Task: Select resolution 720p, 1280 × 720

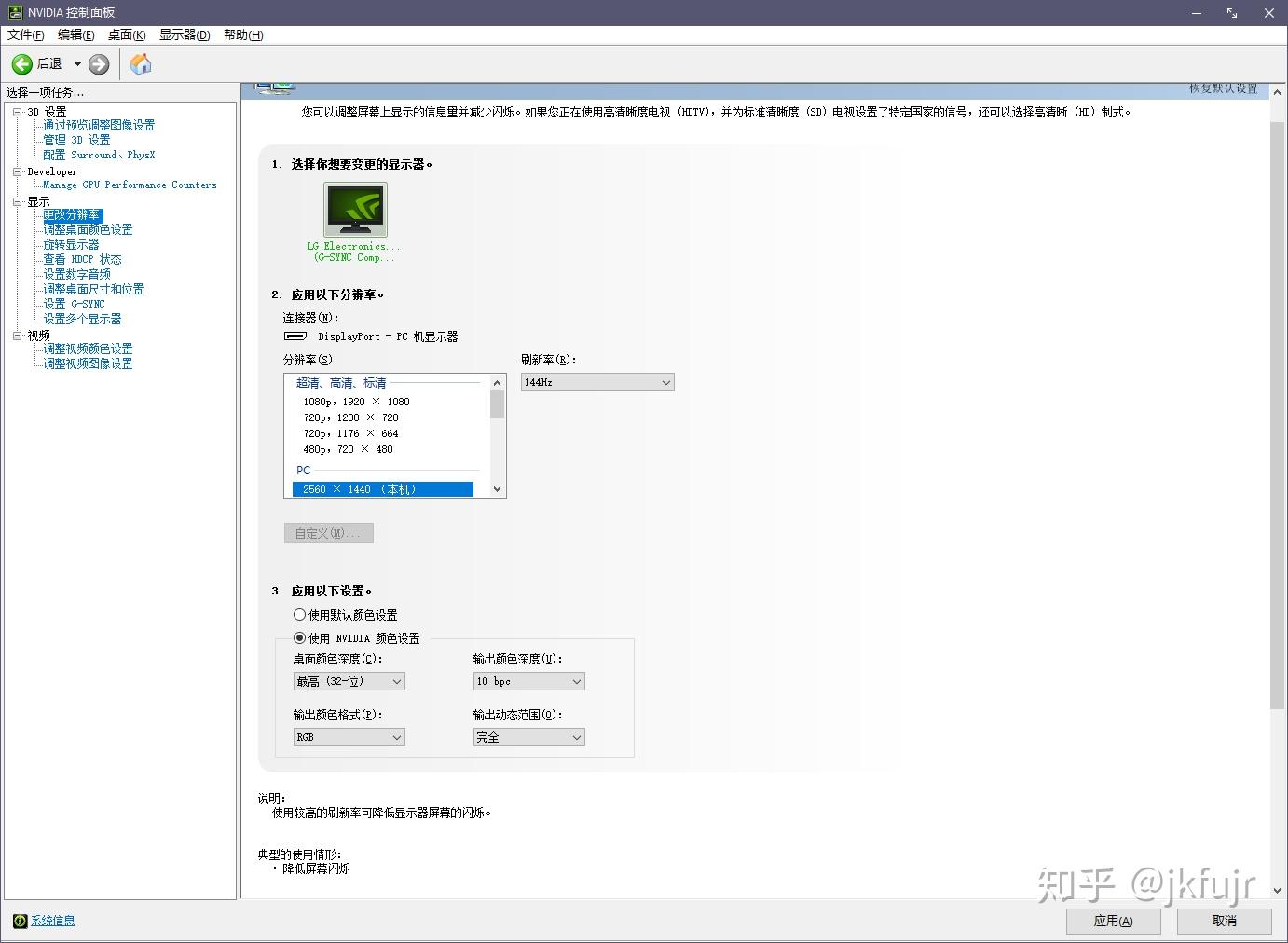Action: pos(350,417)
